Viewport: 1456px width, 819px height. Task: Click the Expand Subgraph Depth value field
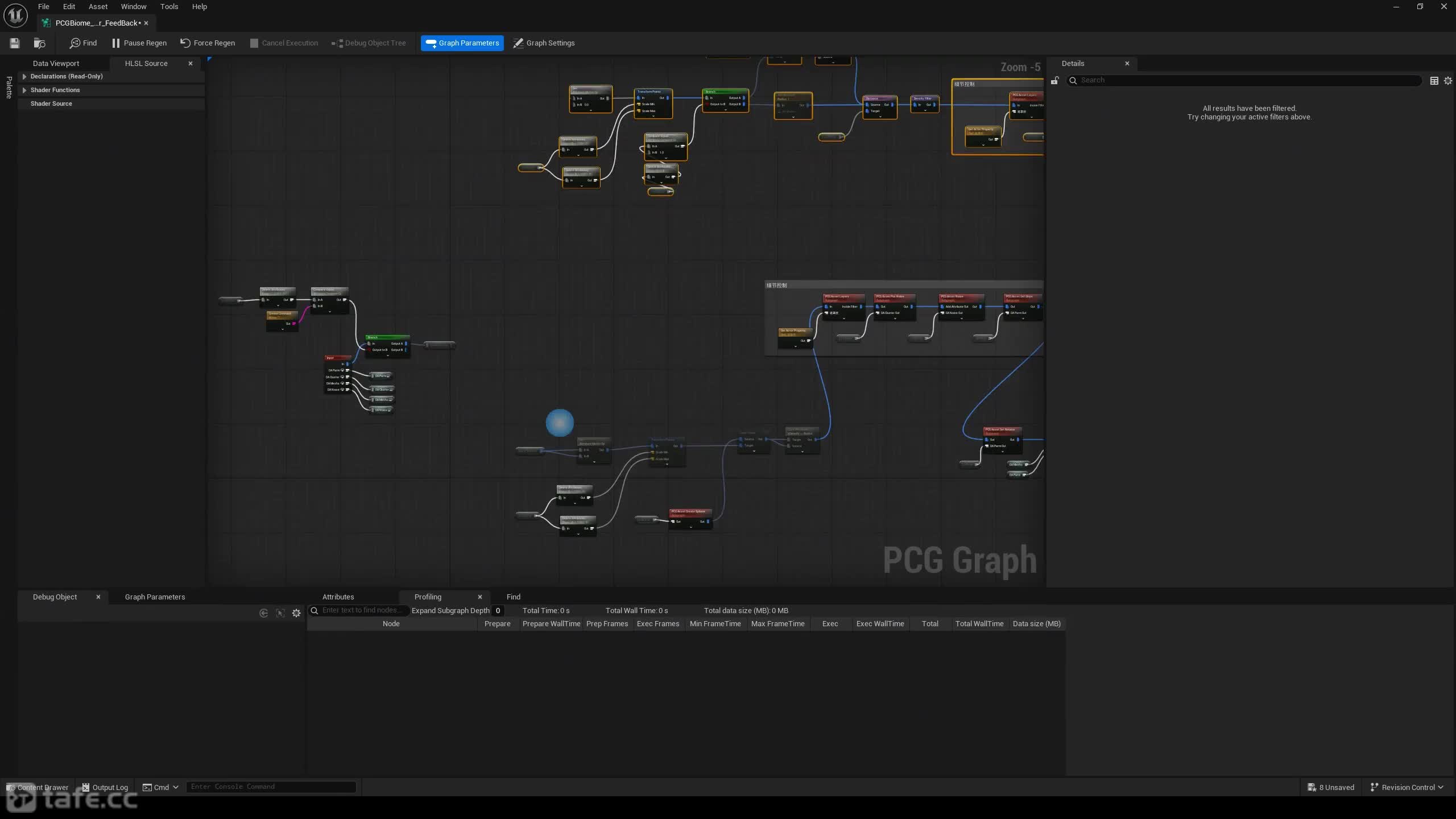point(498,610)
